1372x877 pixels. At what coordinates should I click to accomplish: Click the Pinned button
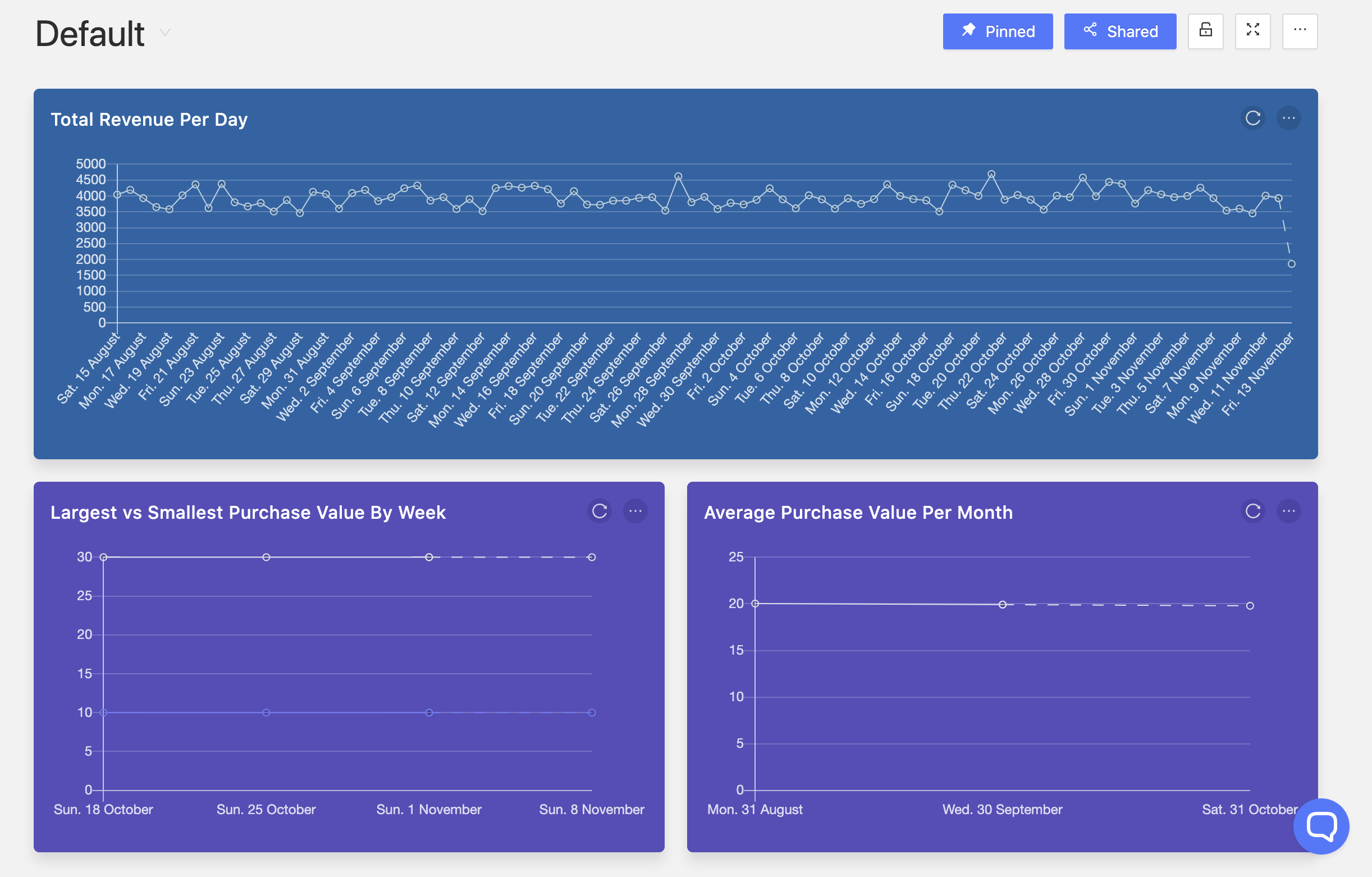998,31
